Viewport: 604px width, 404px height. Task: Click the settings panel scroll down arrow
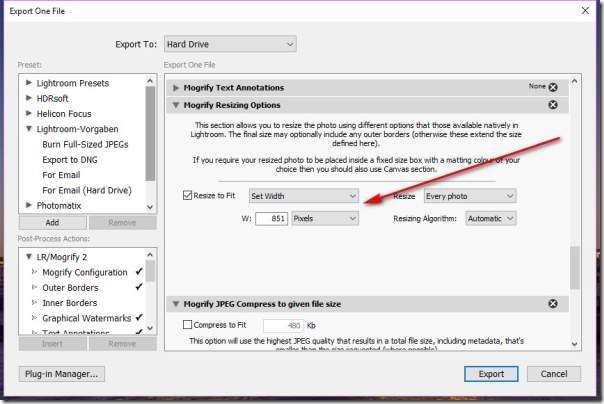[575, 344]
